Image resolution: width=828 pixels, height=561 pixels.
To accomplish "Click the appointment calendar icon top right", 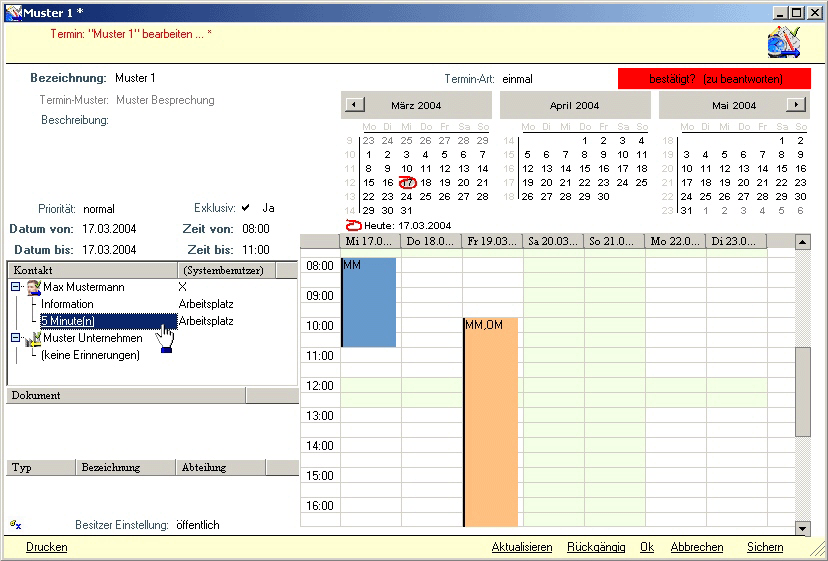I will (x=784, y=43).
